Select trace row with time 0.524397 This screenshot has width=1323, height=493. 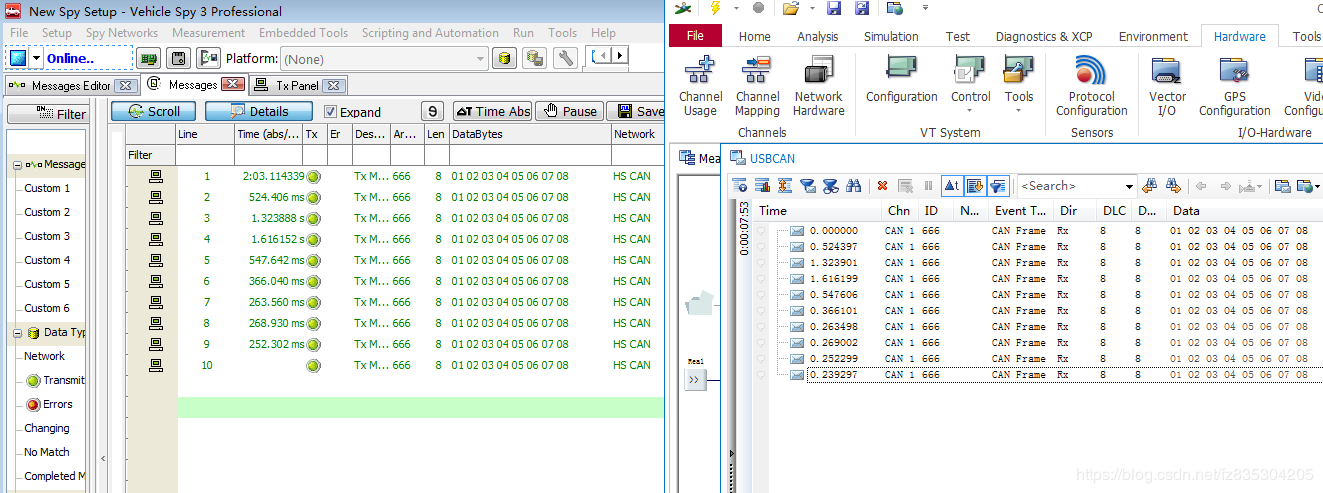point(1040,247)
